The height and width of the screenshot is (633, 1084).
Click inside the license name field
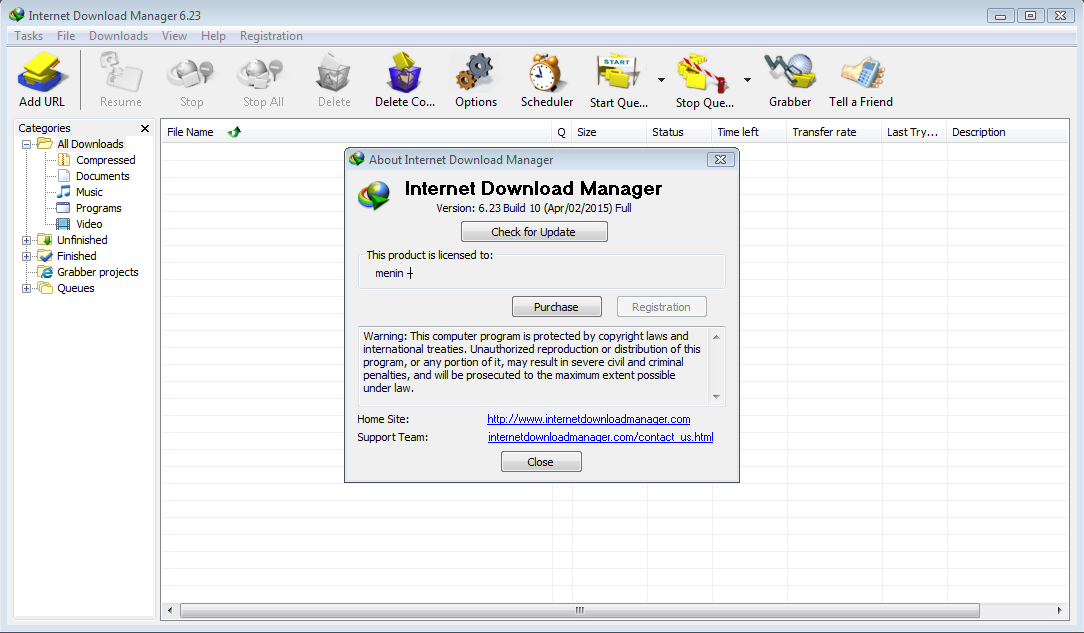point(450,273)
